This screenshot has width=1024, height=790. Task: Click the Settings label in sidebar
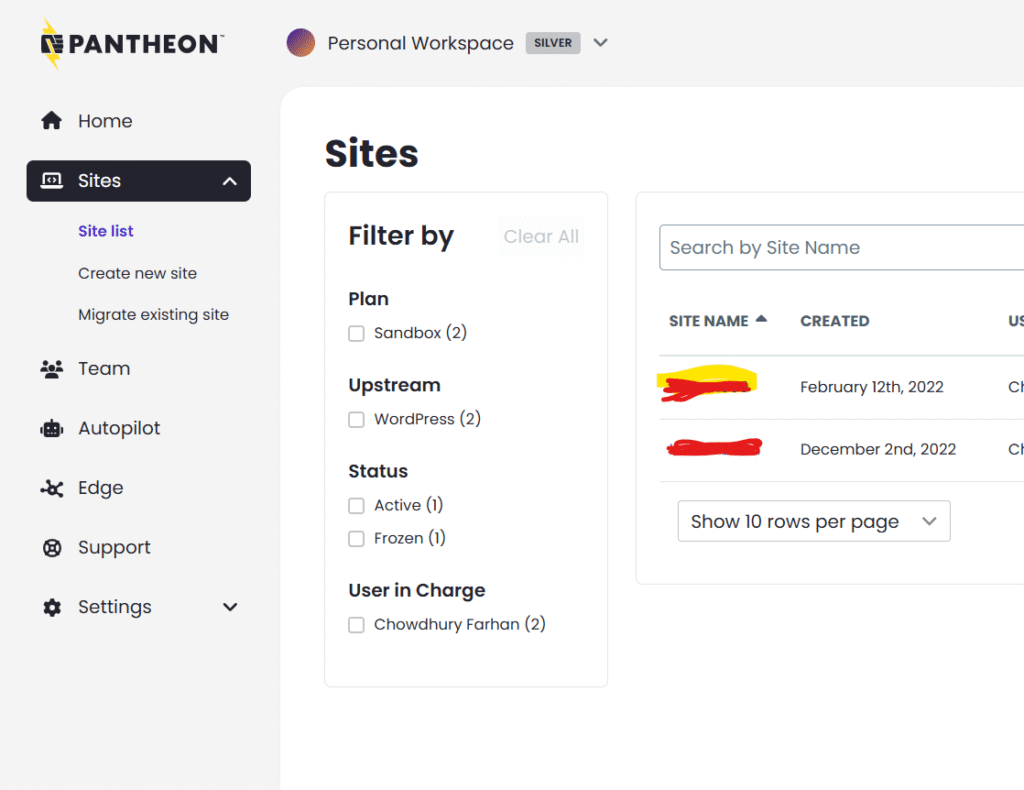pyautogui.click(x=115, y=607)
